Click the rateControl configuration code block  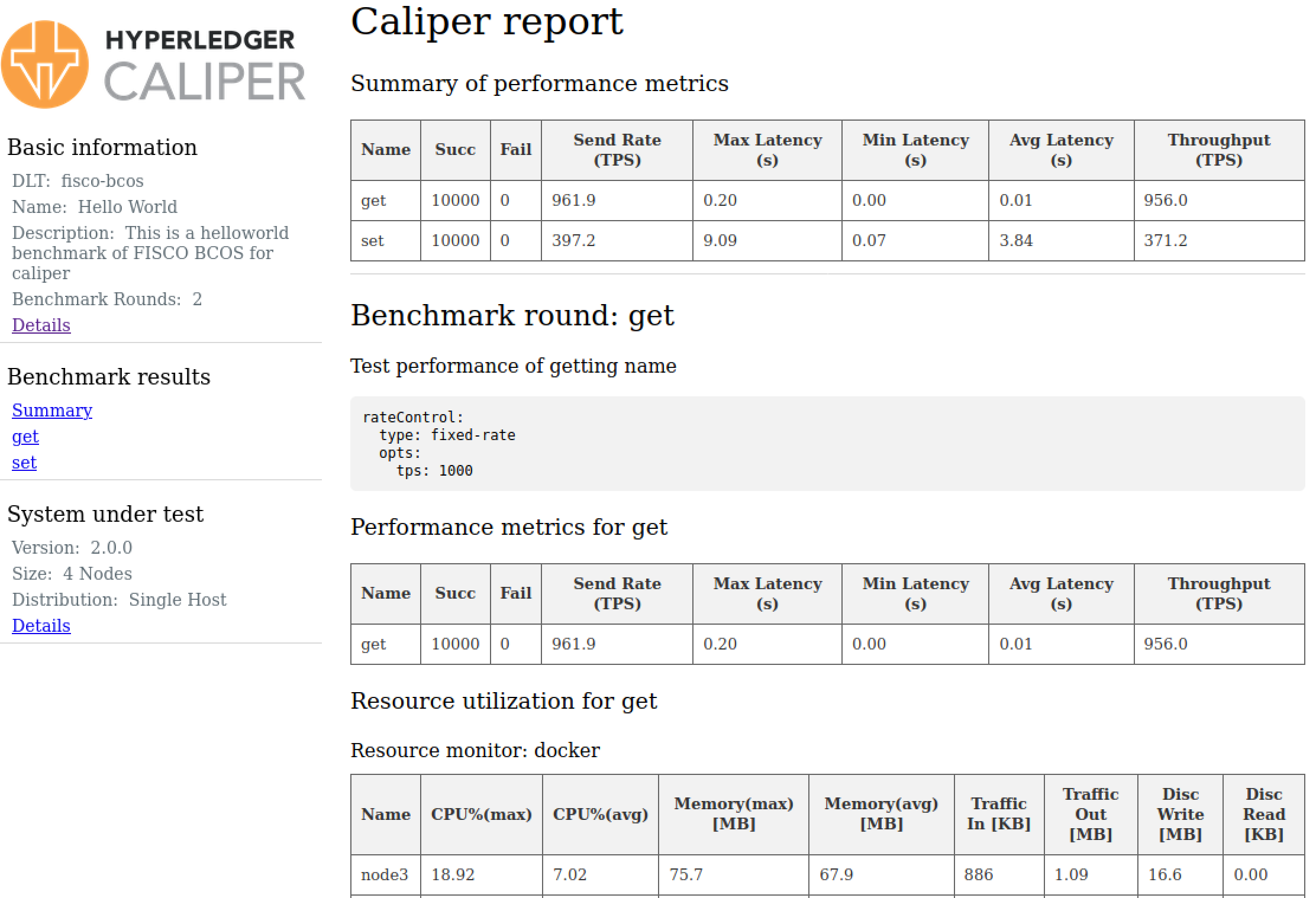tap(827, 444)
